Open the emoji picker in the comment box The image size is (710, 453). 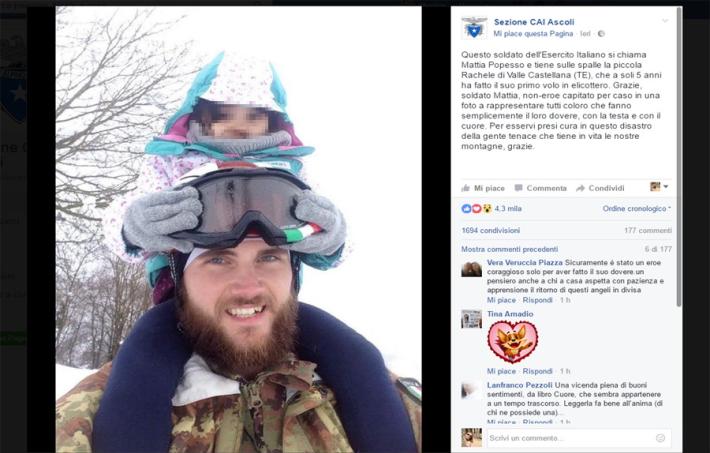coord(660,438)
